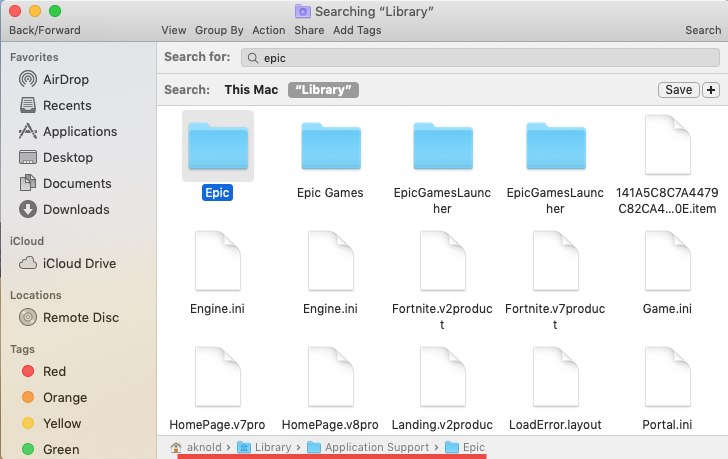Open the Group By toolbar menu

[x=219, y=30]
